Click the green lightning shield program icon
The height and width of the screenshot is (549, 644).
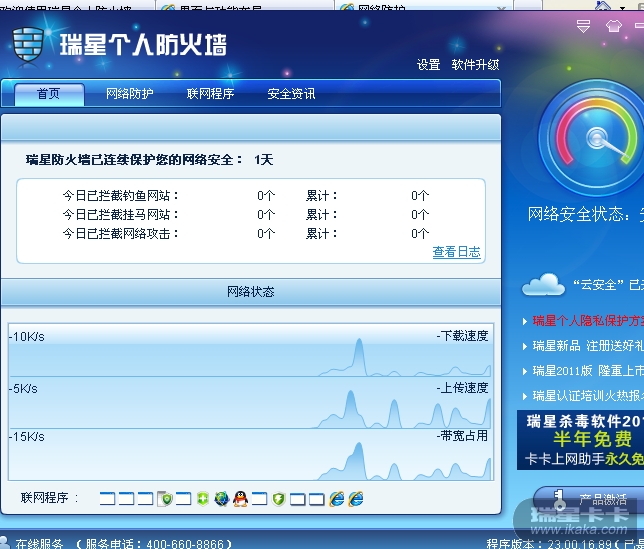[x=278, y=499]
